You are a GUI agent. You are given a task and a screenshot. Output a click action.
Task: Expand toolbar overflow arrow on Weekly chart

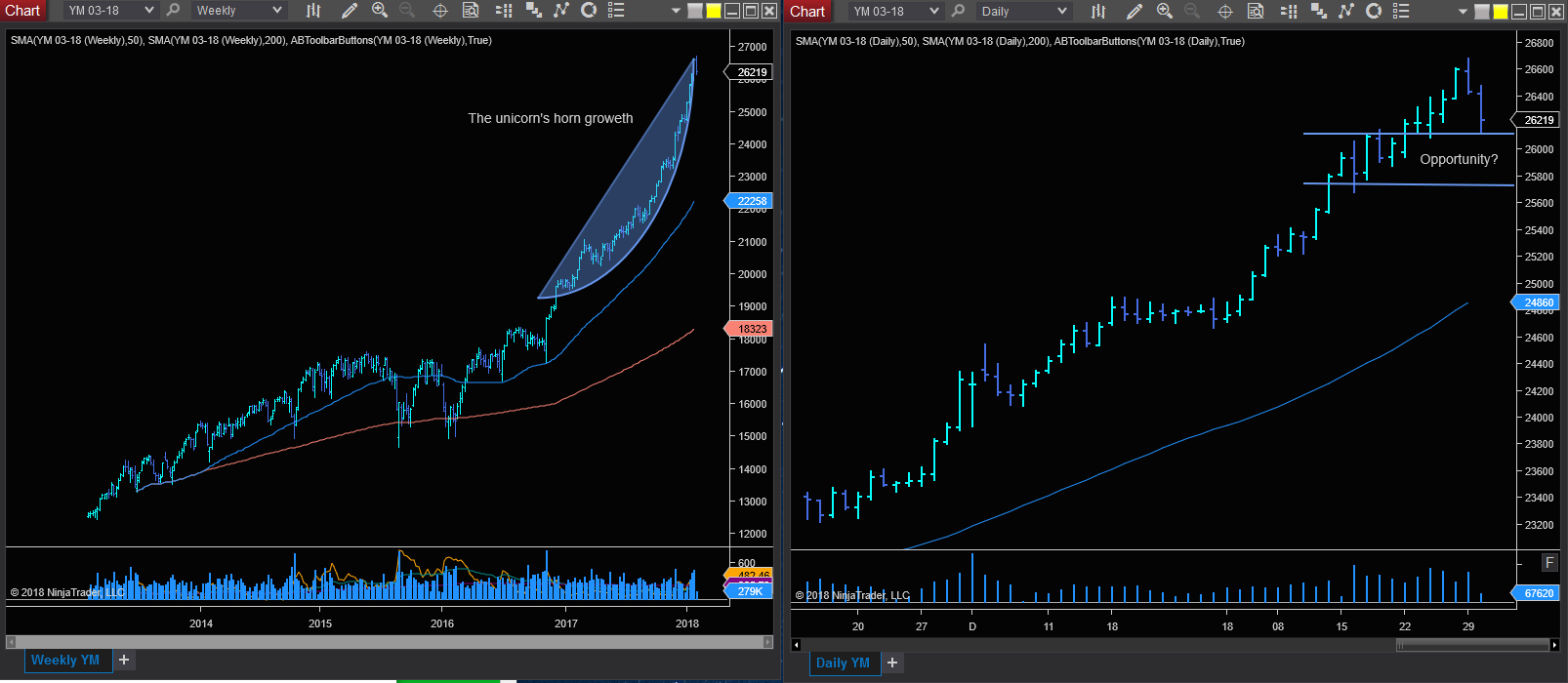click(x=676, y=12)
